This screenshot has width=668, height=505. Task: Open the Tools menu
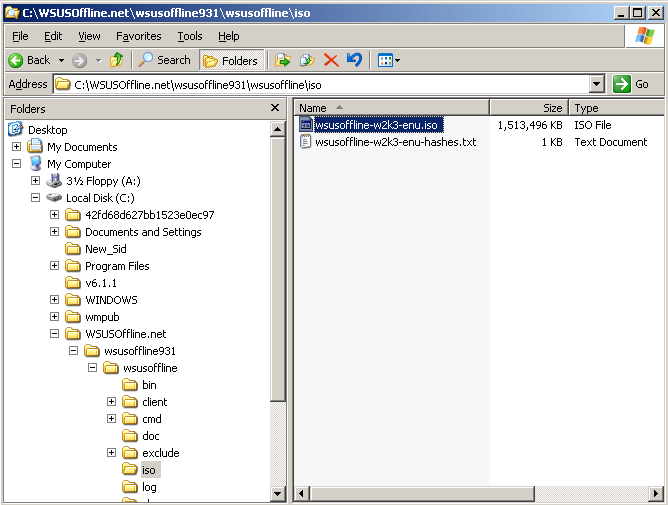coord(190,36)
